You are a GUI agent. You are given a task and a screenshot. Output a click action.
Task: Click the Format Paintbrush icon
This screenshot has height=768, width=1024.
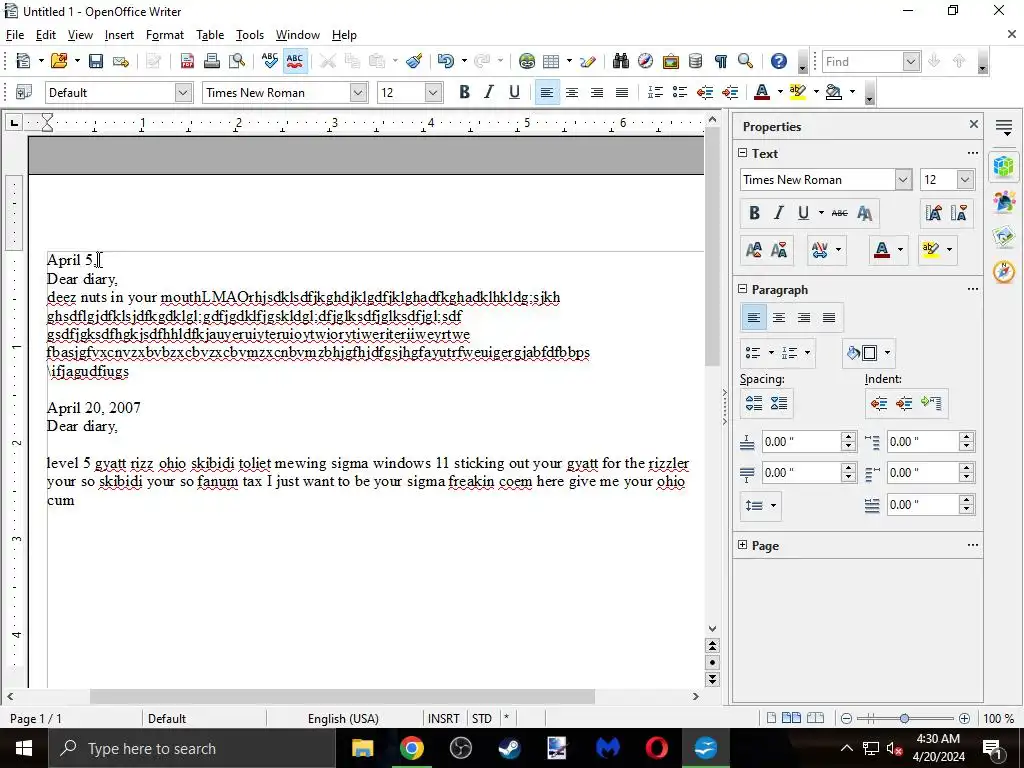(414, 61)
